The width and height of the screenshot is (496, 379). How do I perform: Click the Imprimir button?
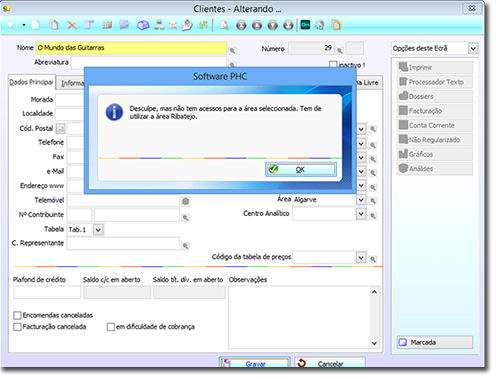point(435,67)
